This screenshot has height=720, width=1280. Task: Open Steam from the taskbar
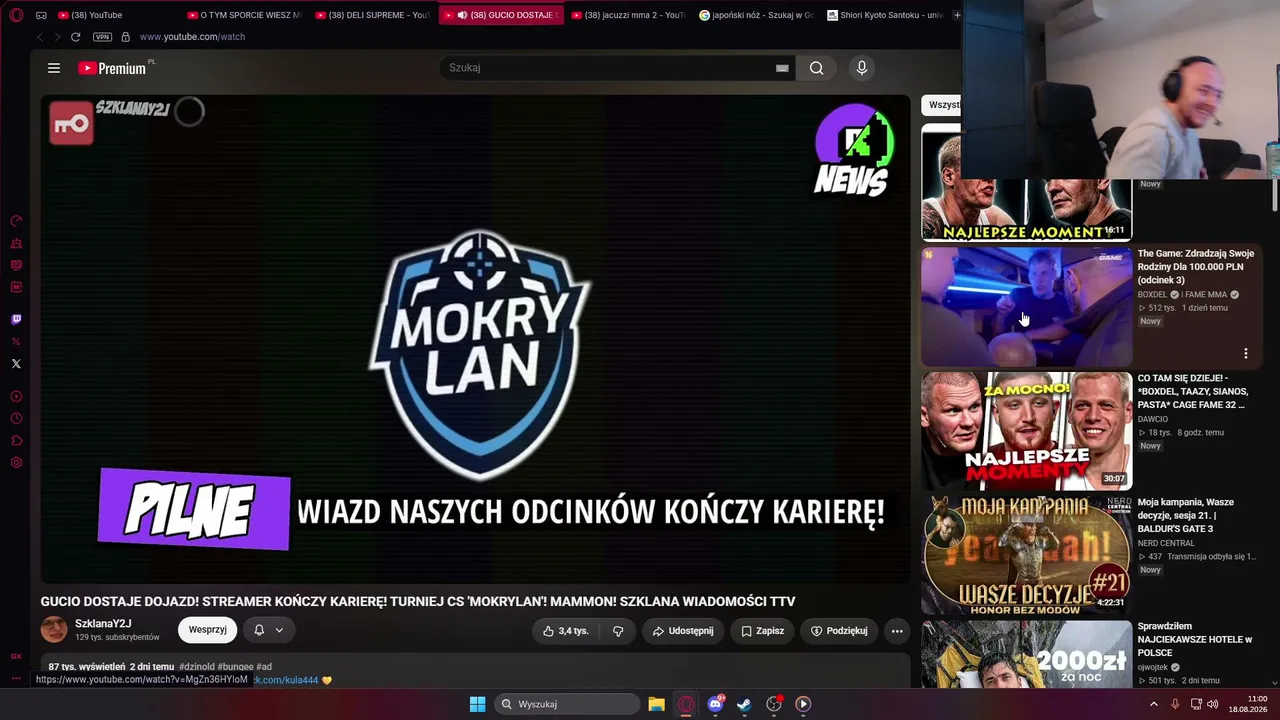click(x=744, y=704)
